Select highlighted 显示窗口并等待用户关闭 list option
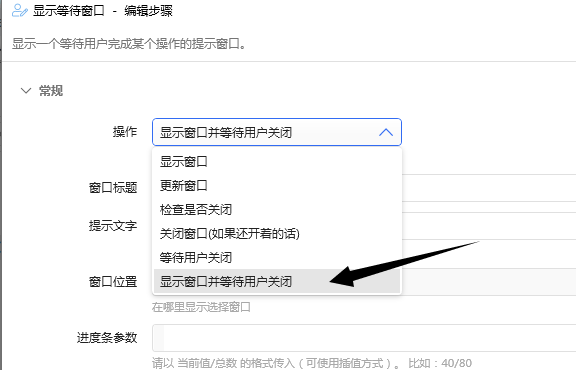This screenshot has height=370, width=576. 277,281
